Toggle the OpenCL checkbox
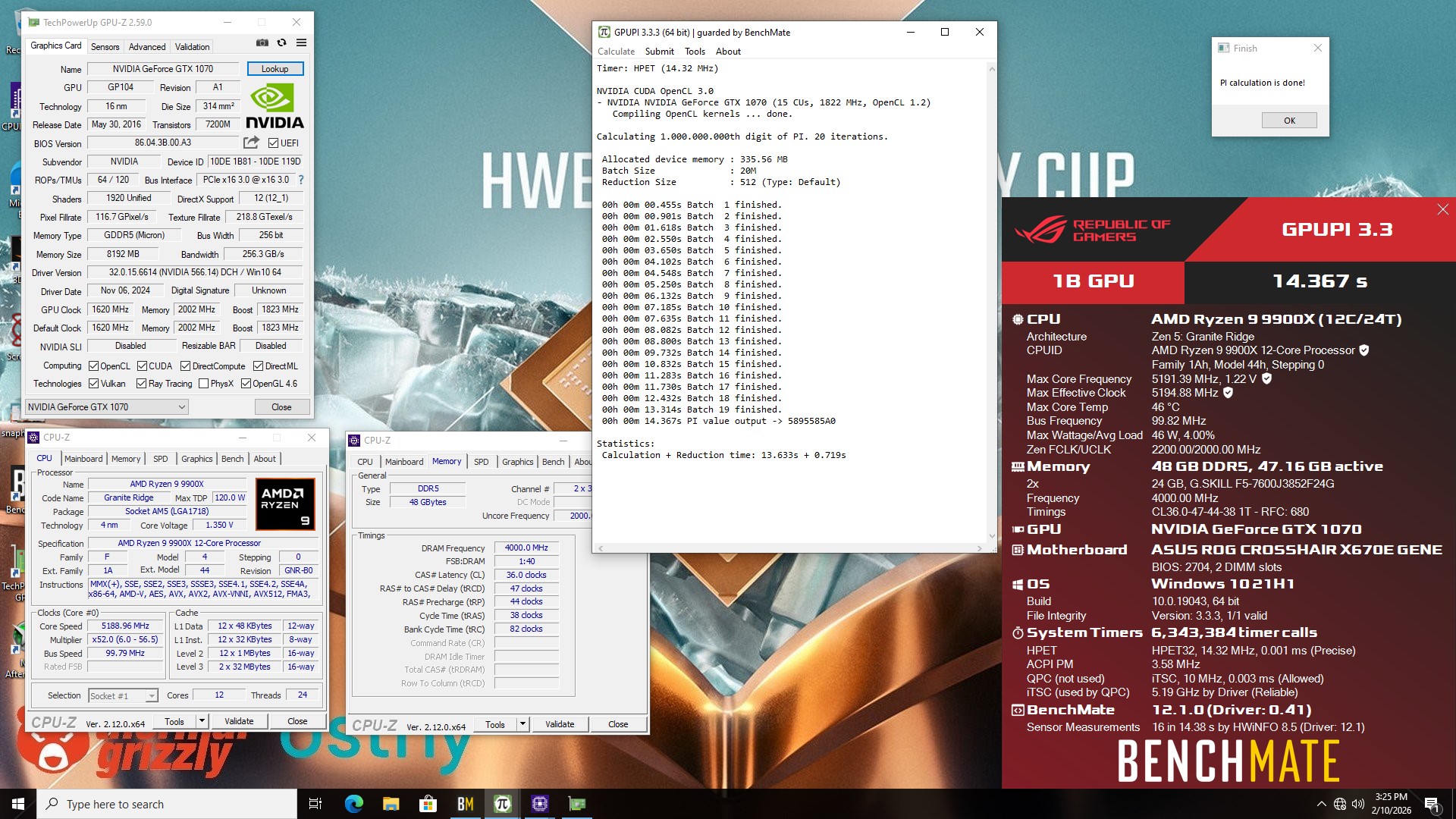 coord(93,366)
